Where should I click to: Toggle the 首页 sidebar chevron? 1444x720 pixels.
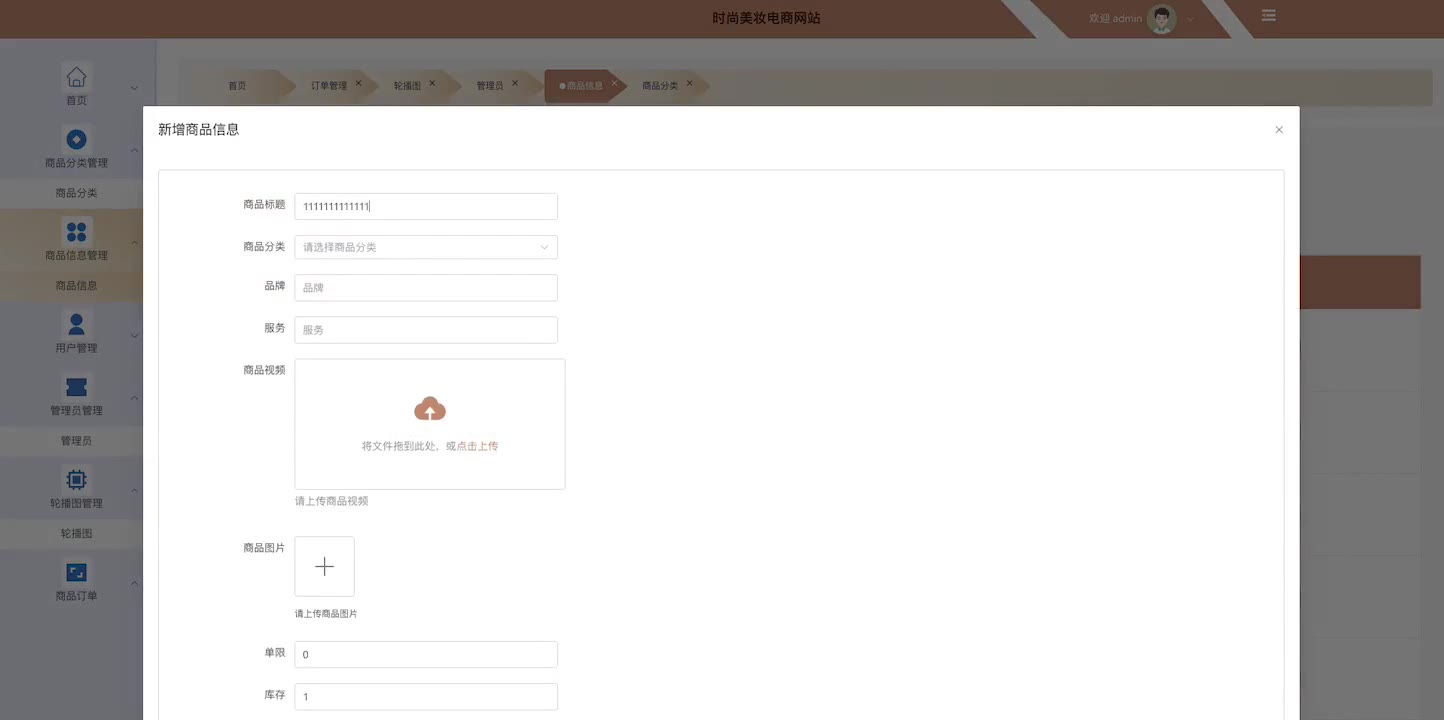[134, 88]
